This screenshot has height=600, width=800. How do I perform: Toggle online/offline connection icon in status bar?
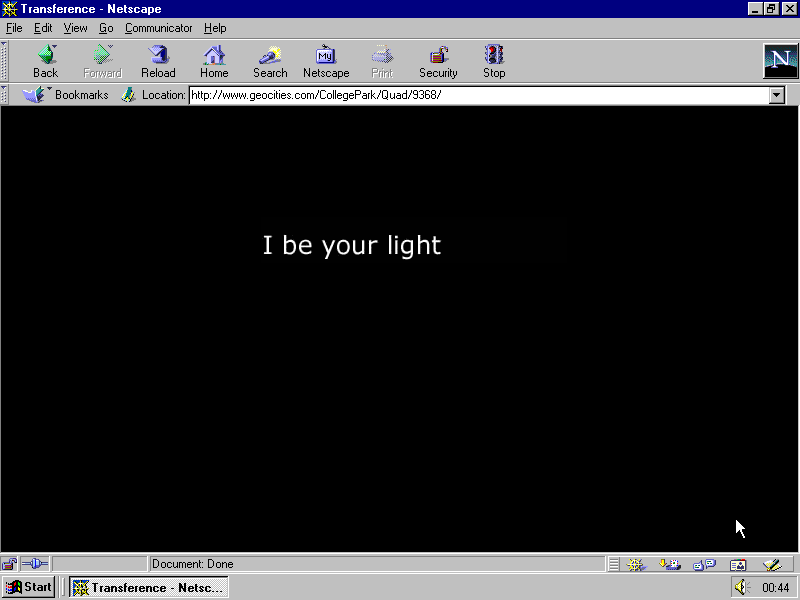(35, 564)
